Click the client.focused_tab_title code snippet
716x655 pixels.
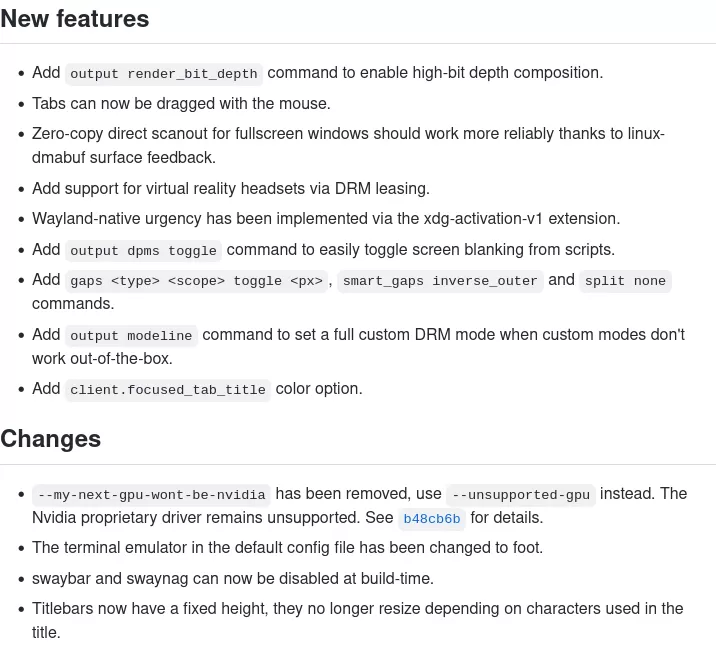[168, 390]
